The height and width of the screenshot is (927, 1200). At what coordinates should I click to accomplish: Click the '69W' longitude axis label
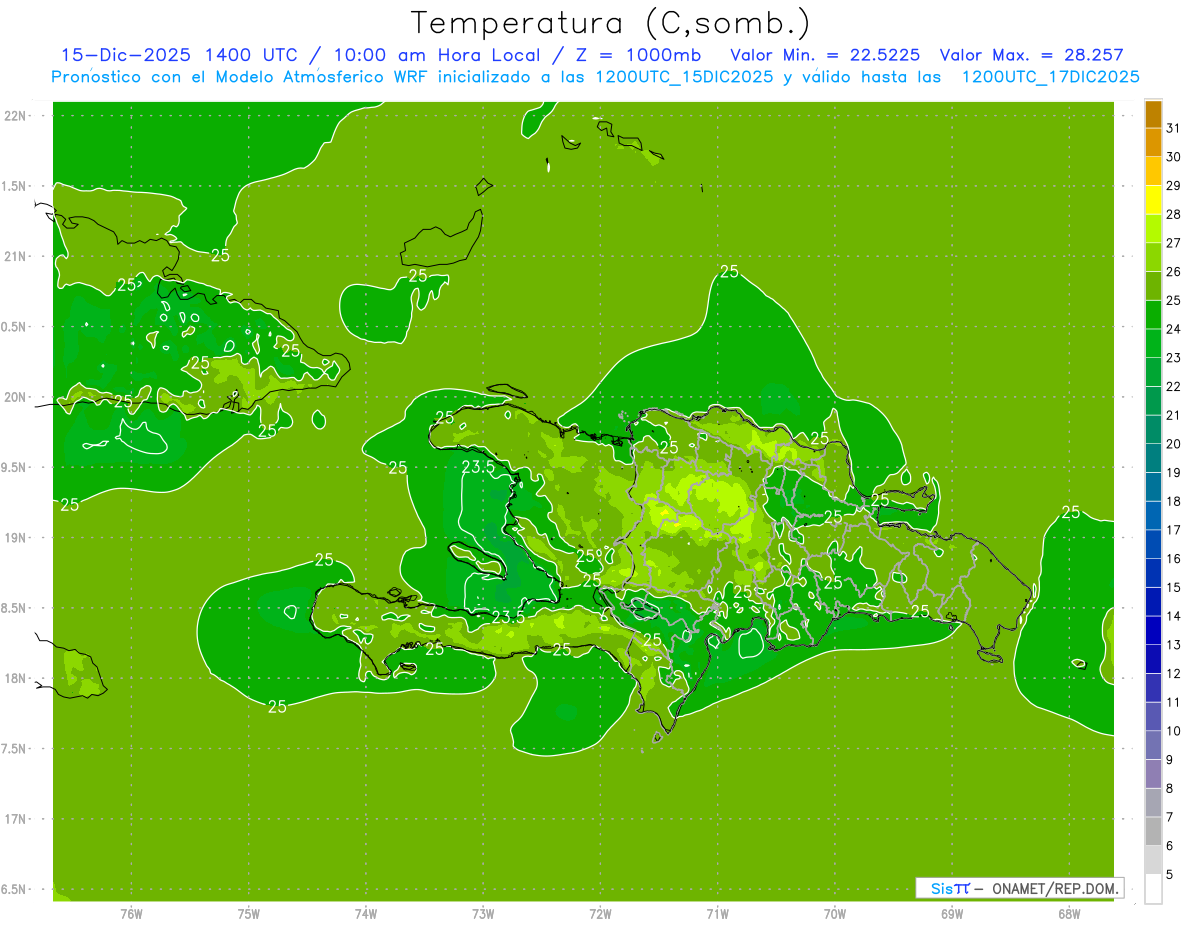(x=952, y=913)
